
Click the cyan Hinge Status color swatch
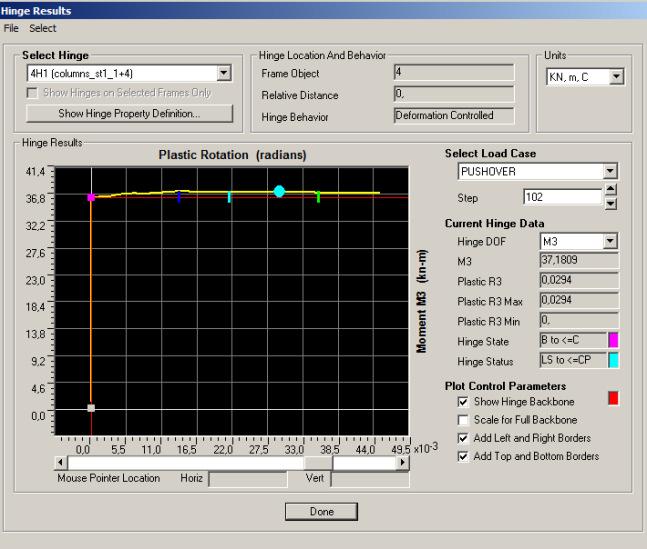click(614, 360)
